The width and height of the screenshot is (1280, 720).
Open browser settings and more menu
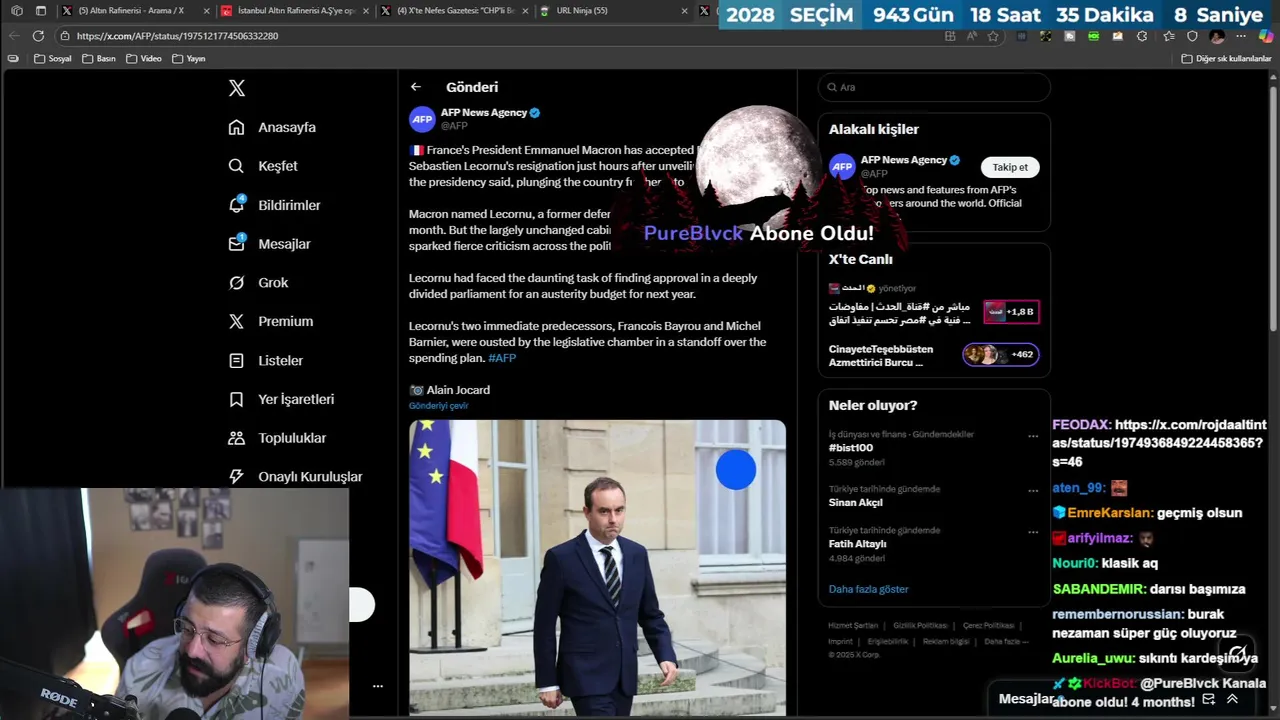coord(1241,36)
